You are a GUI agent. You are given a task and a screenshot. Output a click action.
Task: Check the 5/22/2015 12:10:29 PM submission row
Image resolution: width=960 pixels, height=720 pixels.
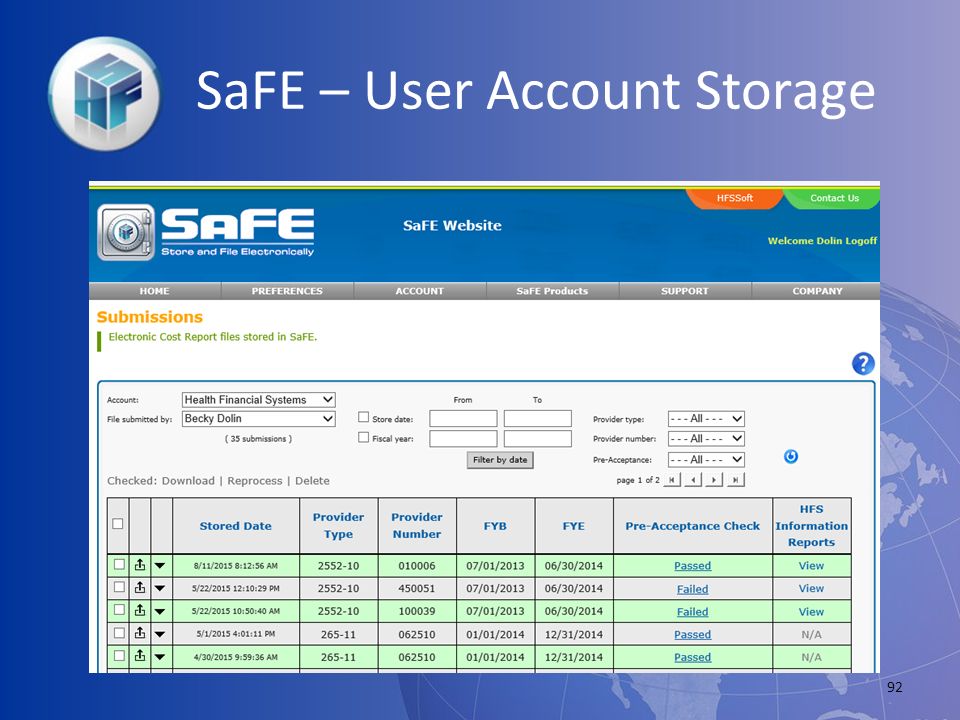[119, 587]
